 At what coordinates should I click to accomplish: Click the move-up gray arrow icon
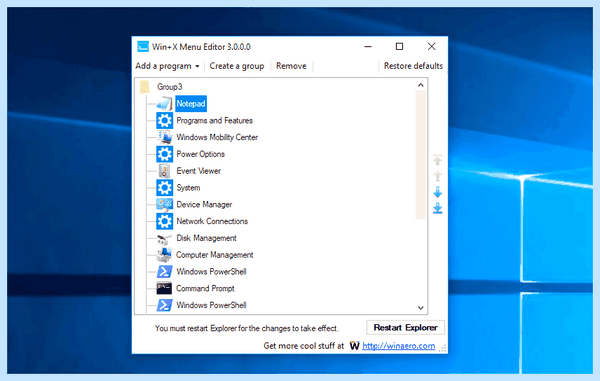coord(437,176)
